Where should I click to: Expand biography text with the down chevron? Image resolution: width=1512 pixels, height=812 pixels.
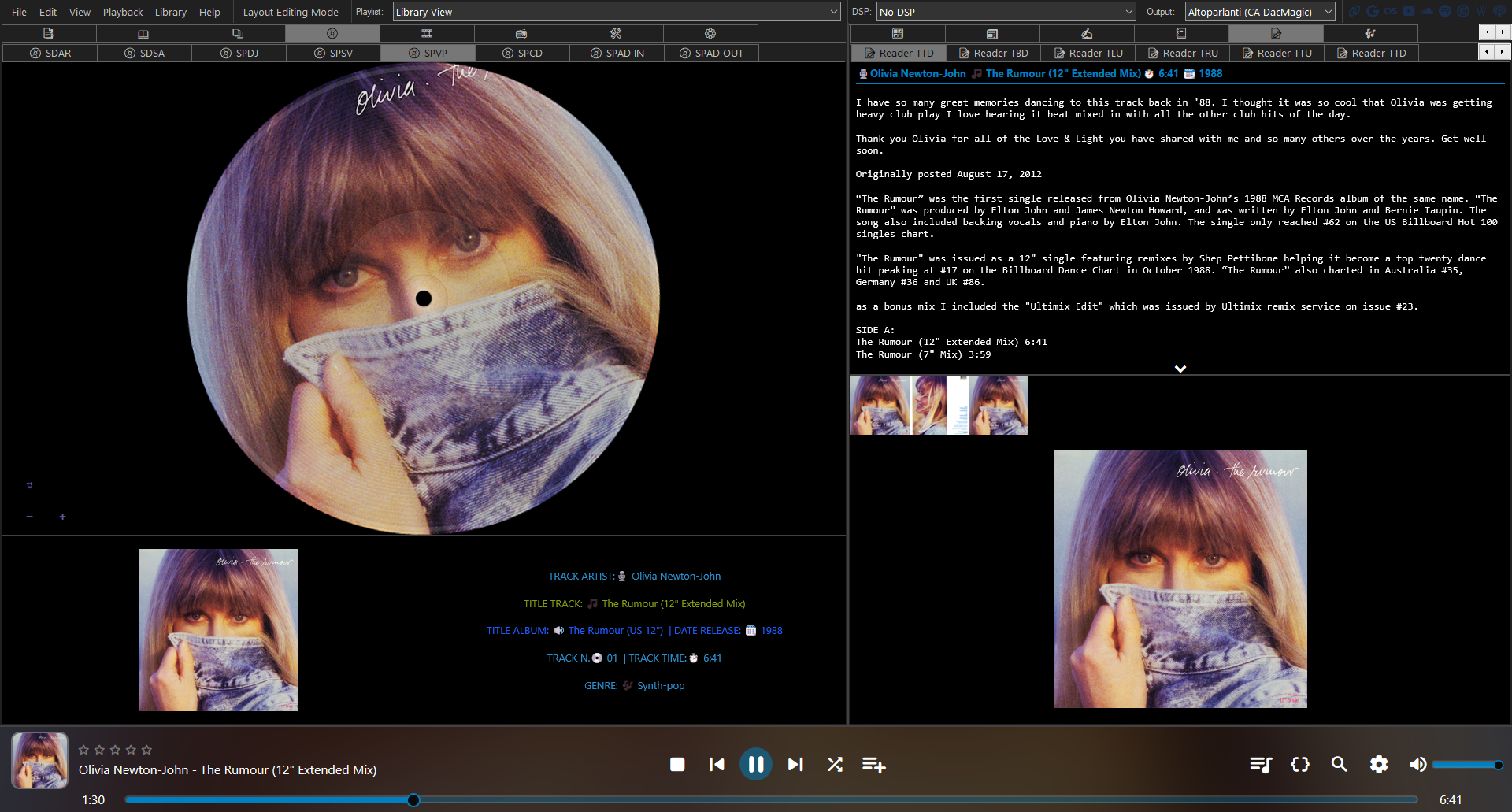[x=1180, y=369]
